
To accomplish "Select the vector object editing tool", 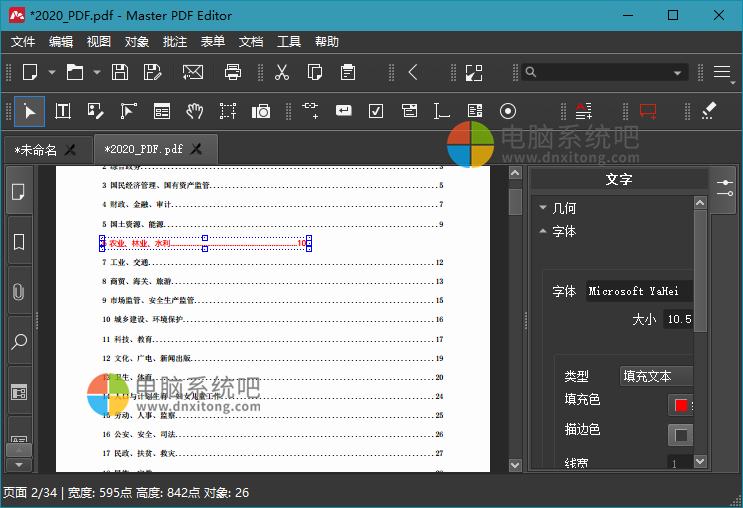I will (x=128, y=111).
